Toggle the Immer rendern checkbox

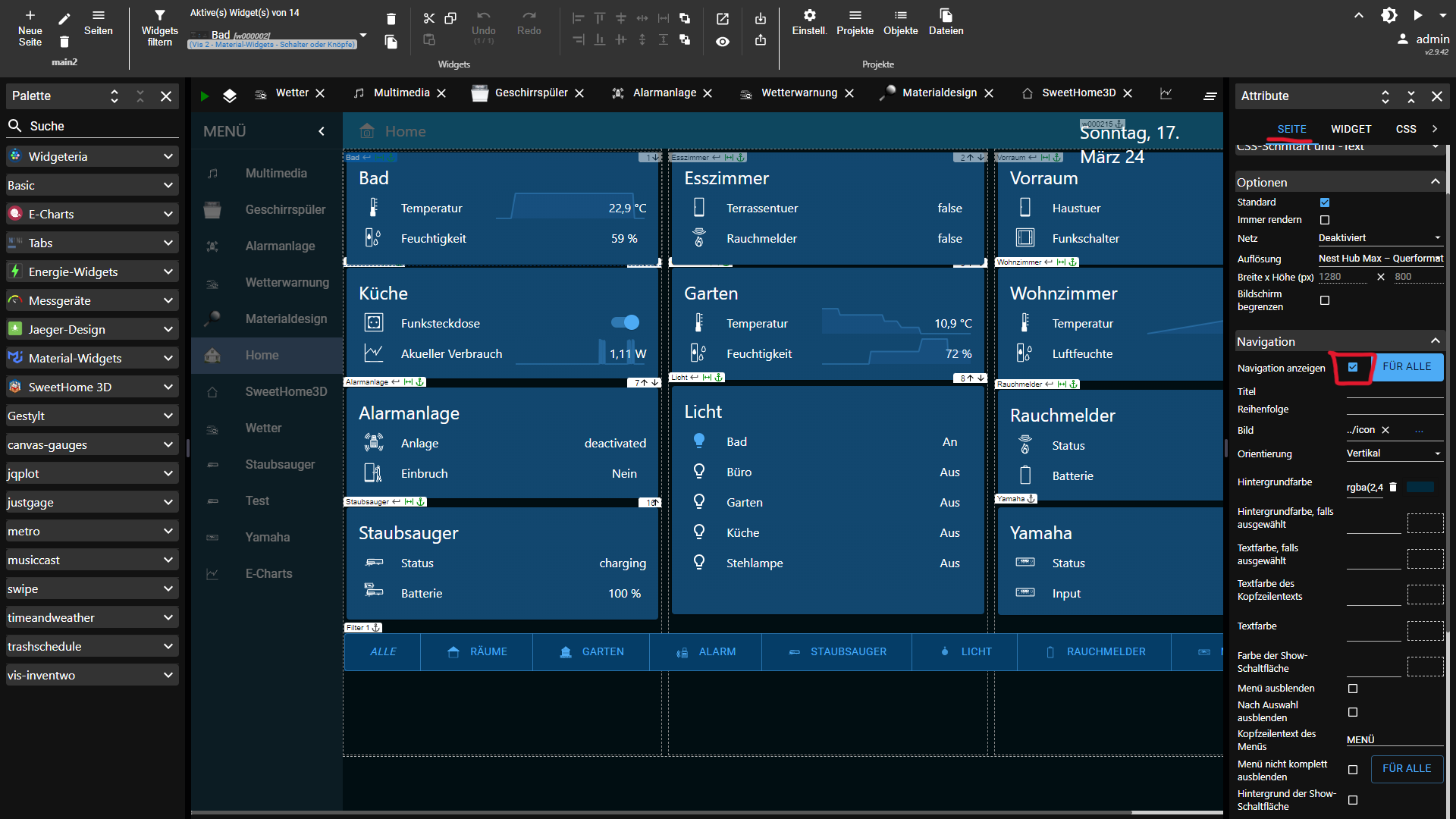(1325, 220)
